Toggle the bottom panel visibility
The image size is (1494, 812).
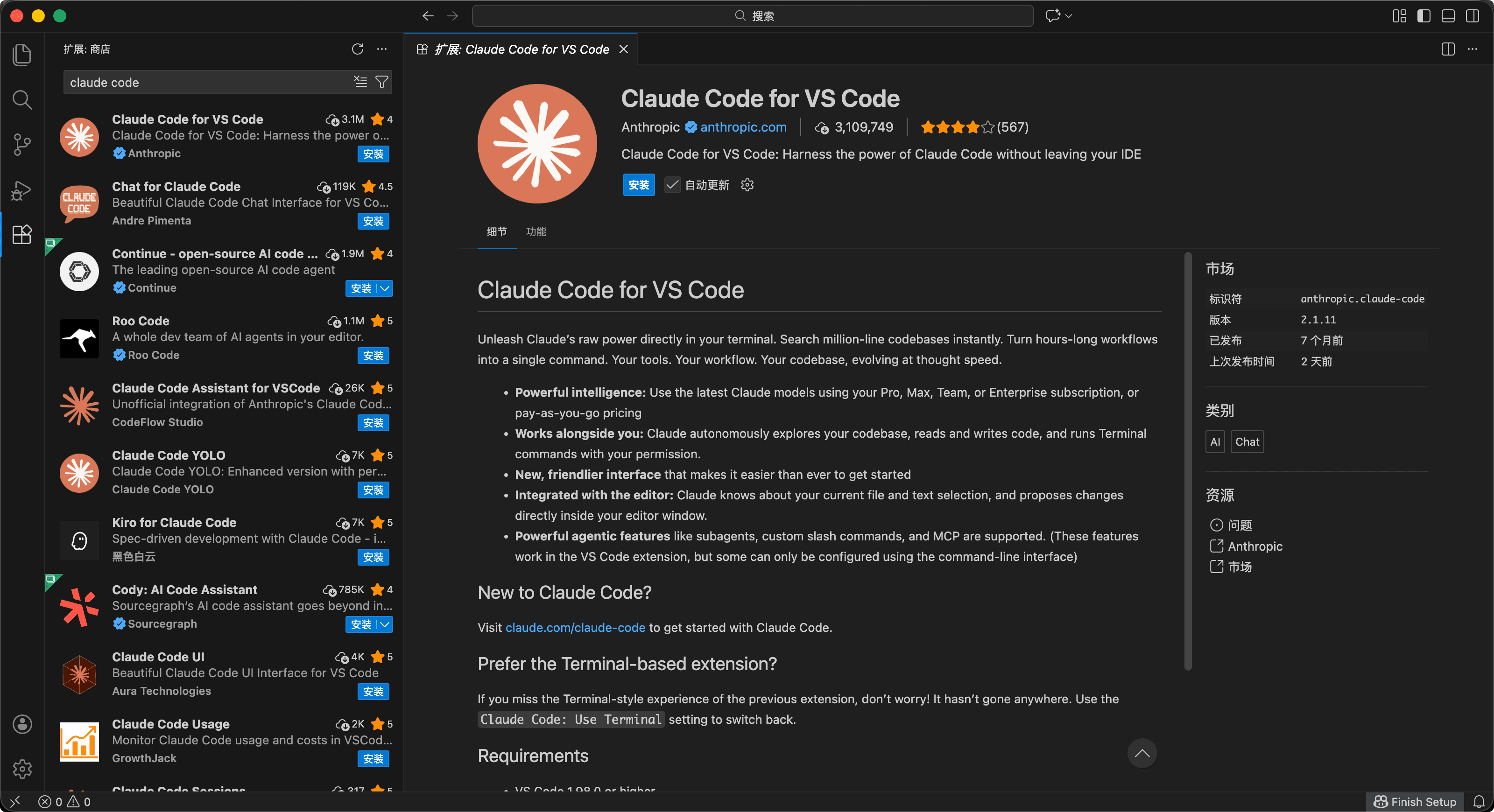(x=1448, y=16)
